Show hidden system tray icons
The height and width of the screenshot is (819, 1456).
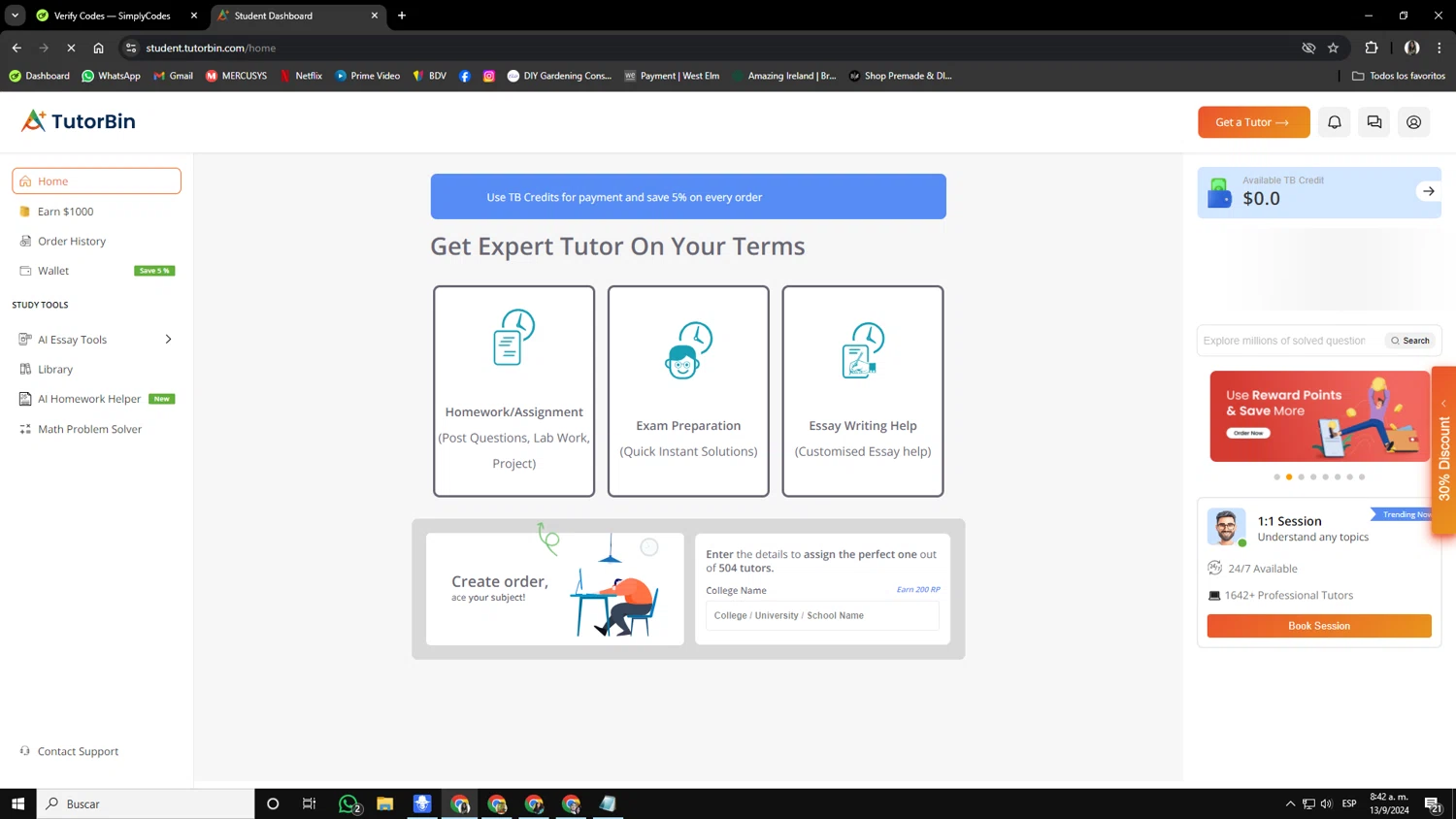click(x=1290, y=803)
